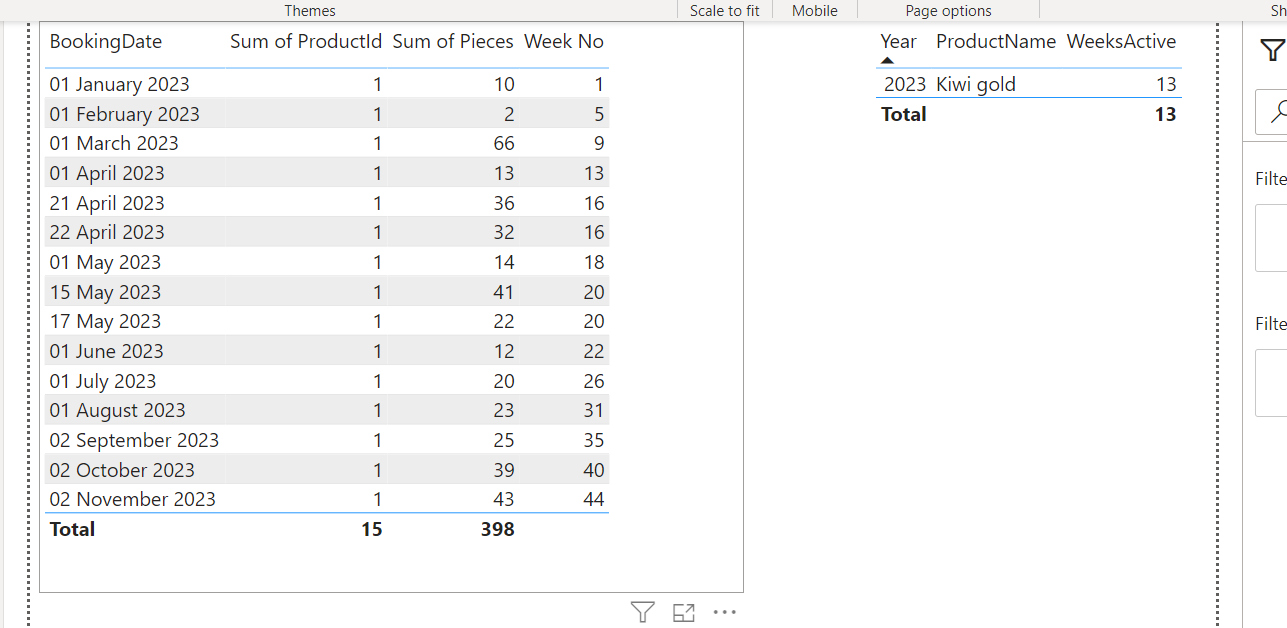Select the 02 November 2023 cell

[132, 499]
